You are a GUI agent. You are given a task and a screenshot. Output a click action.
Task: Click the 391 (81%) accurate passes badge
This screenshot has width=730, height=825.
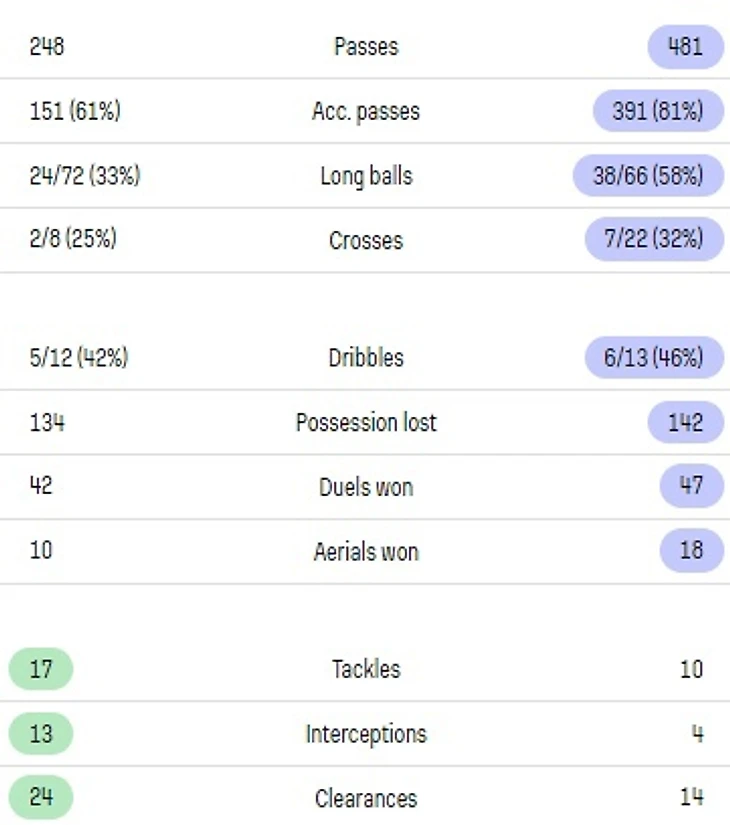[658, 111]
